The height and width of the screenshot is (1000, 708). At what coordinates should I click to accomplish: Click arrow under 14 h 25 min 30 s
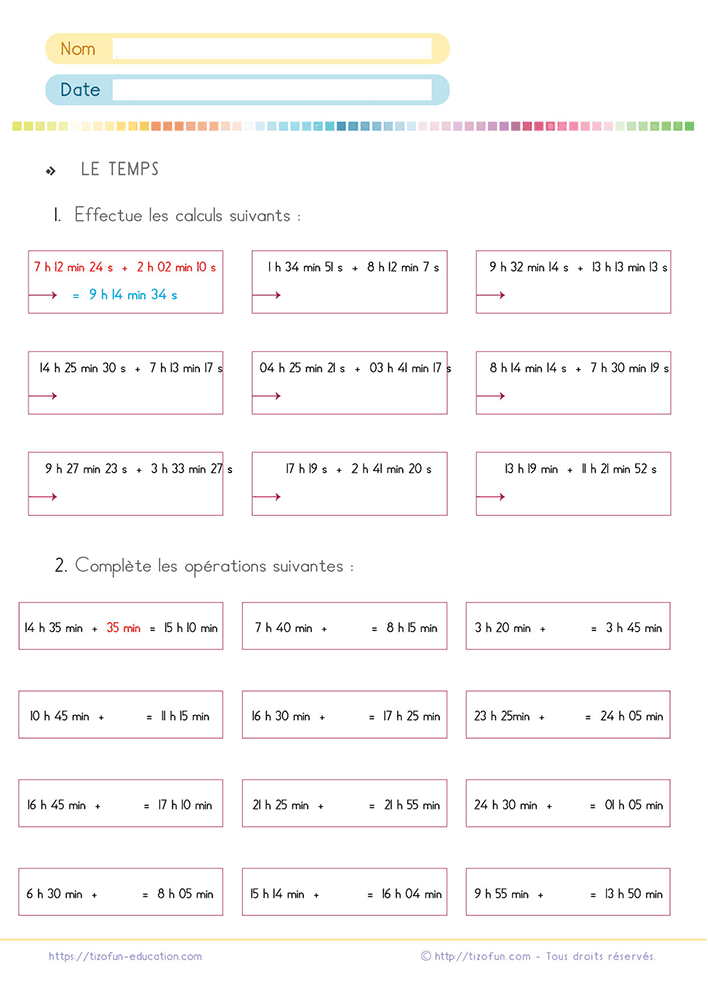(x=43, y=396)
